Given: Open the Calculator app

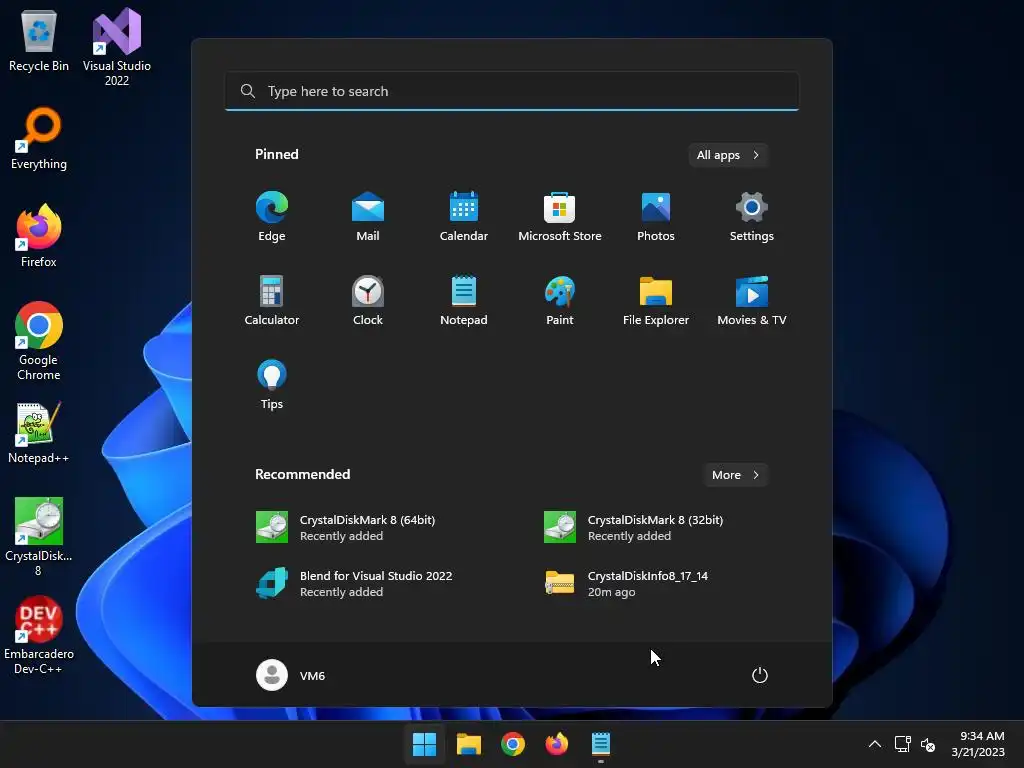Looking at the screenshot, I should 272,300.
